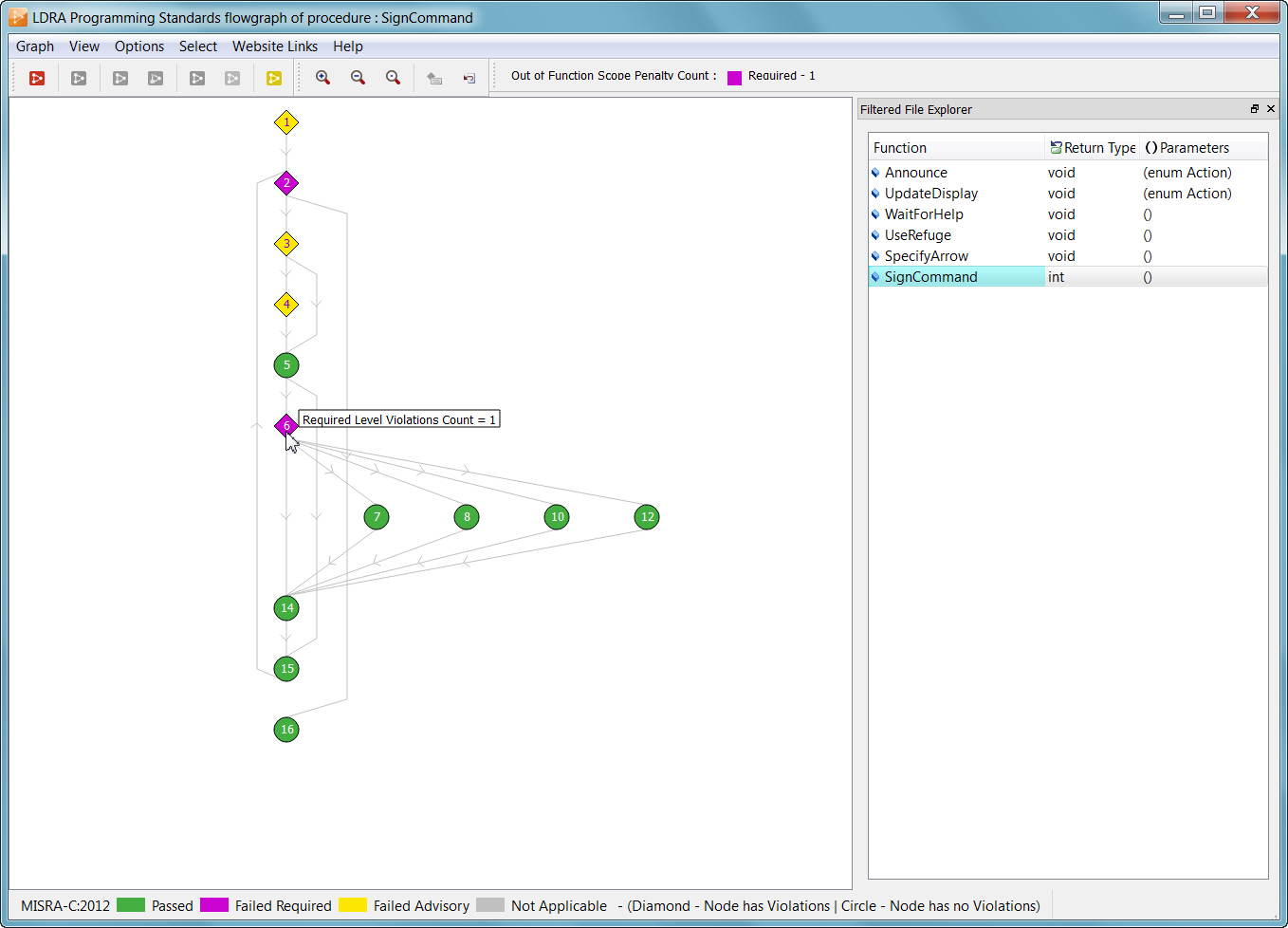Click purple diamond node 2 in flowgraph
Screen dimensions: 1288x928
(x=286, y=183)
